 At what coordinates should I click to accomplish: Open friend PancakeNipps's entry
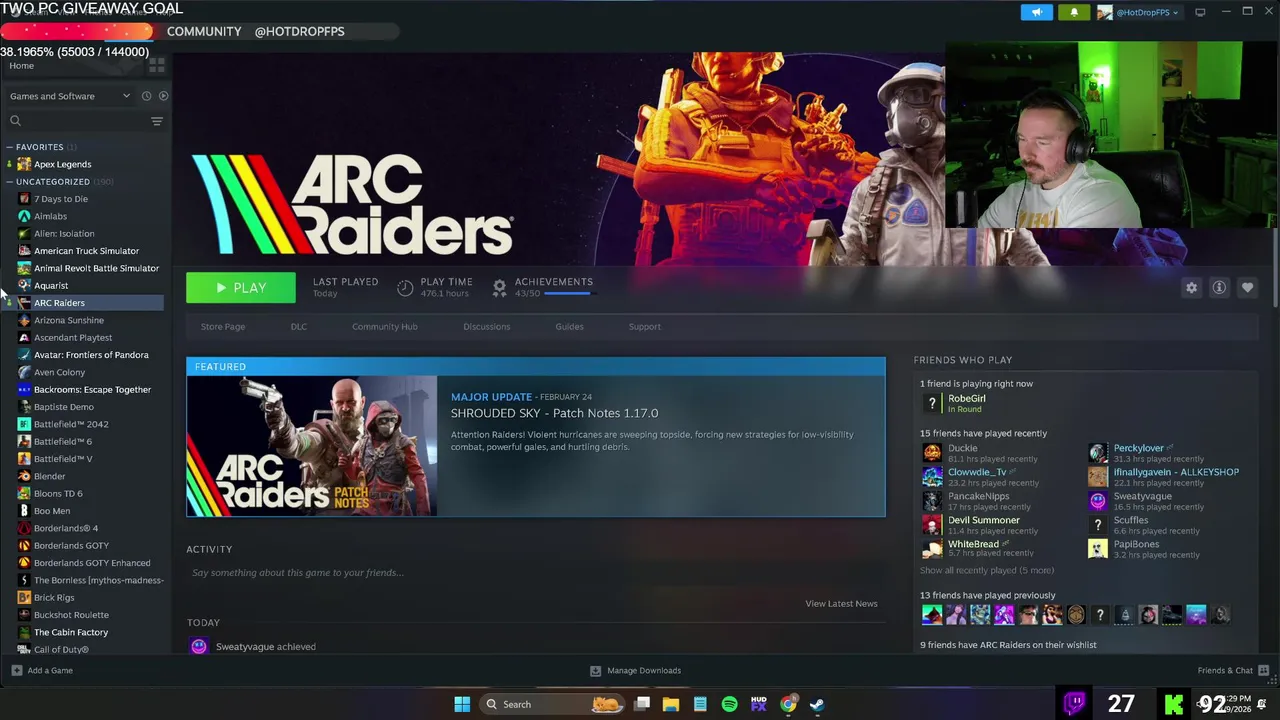(978, 496)
